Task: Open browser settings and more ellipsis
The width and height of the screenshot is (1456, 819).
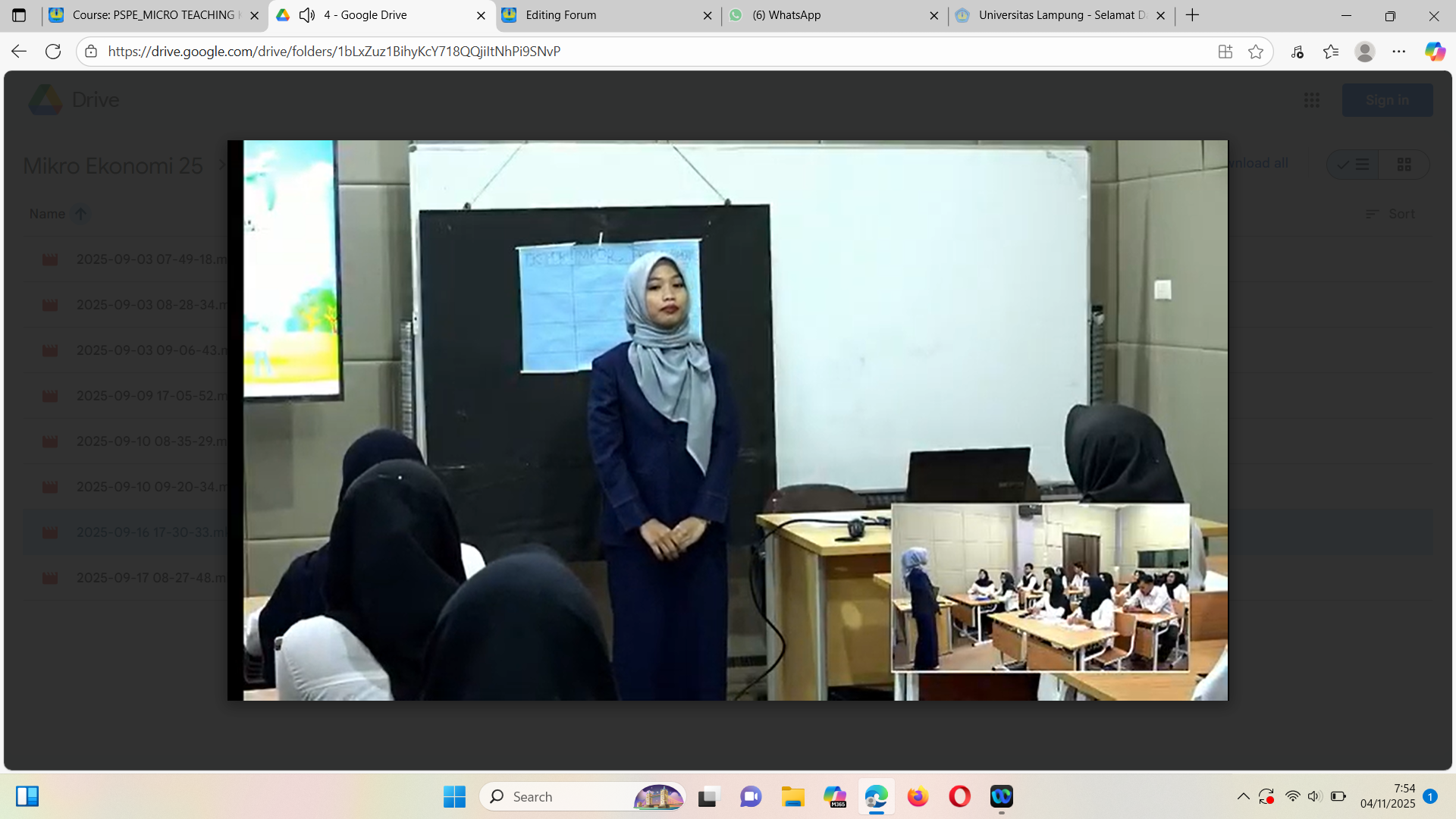Action: pos(1399,52)
